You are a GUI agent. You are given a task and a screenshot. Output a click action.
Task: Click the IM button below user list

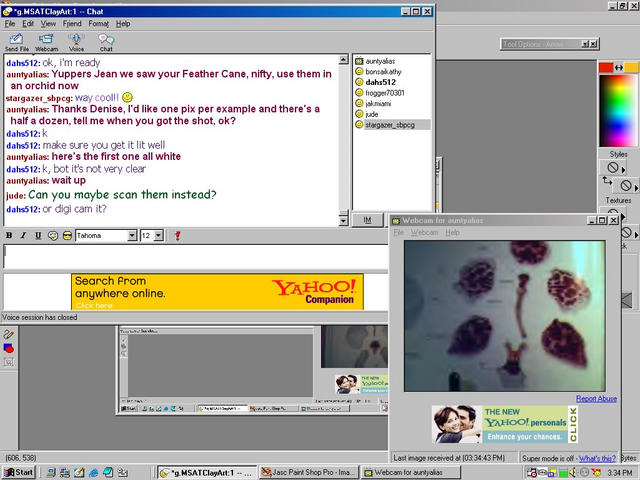(367, 220)
